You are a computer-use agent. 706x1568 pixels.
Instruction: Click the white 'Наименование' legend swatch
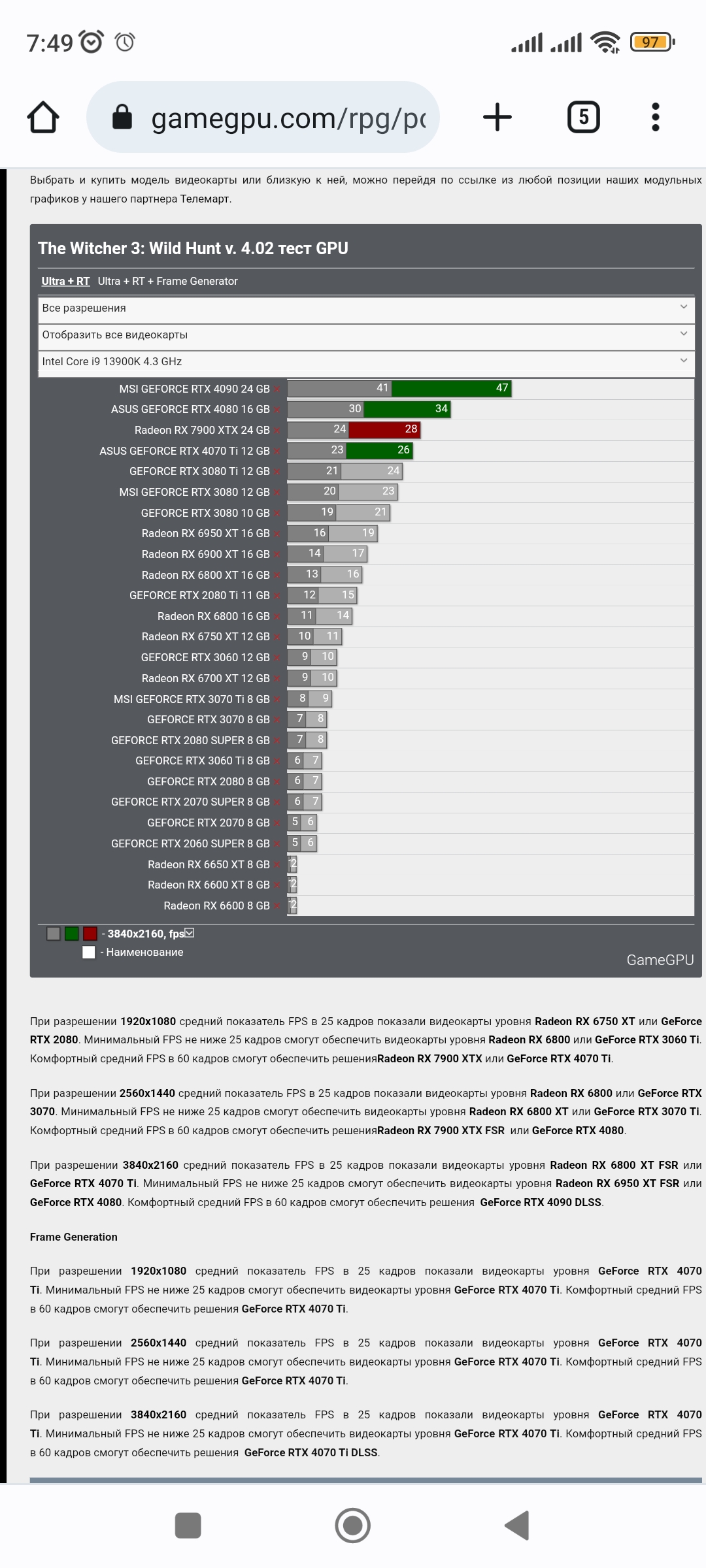click(x=89, y=953)
